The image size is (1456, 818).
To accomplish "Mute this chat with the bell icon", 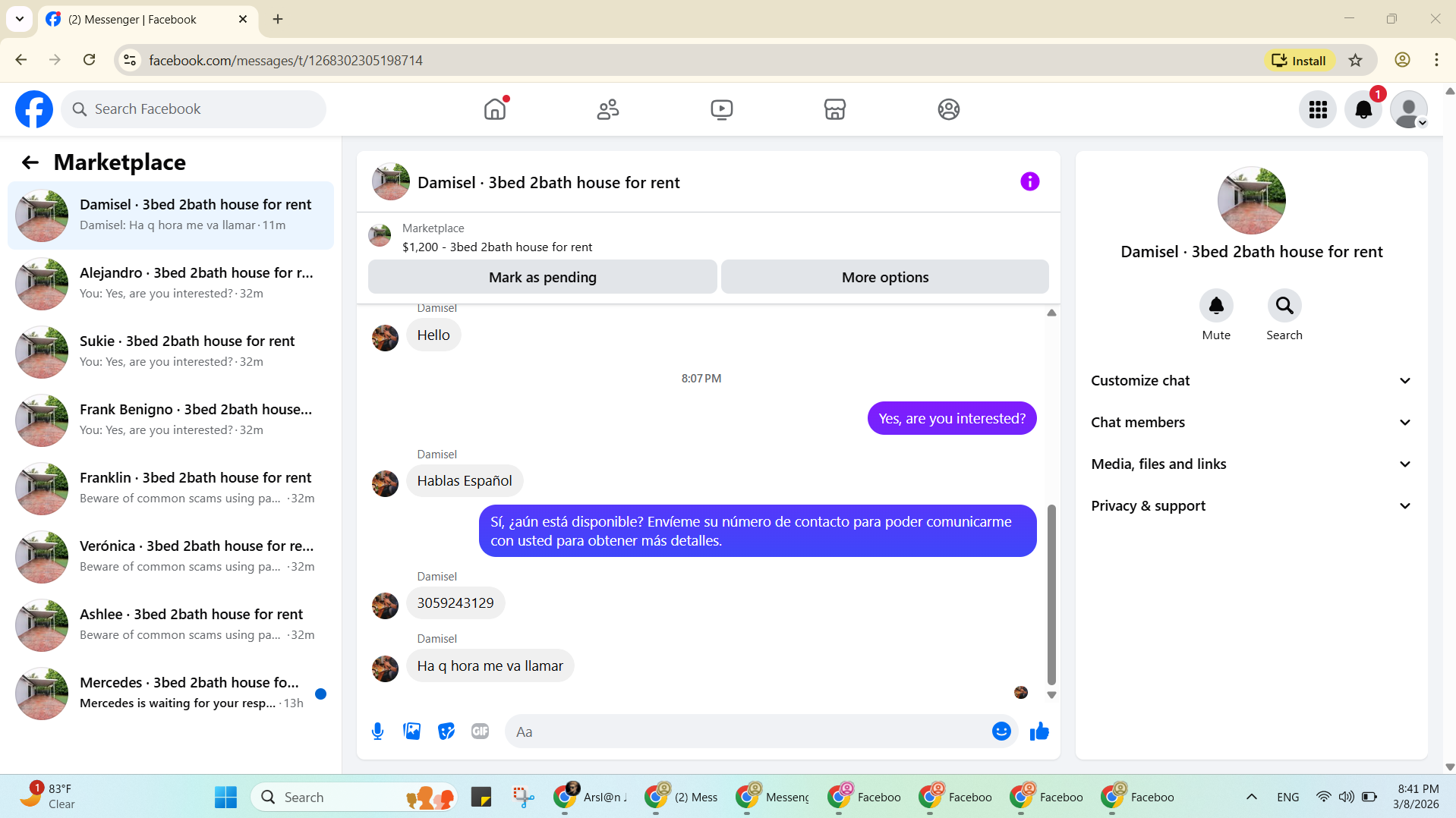I will point(1216,306).
